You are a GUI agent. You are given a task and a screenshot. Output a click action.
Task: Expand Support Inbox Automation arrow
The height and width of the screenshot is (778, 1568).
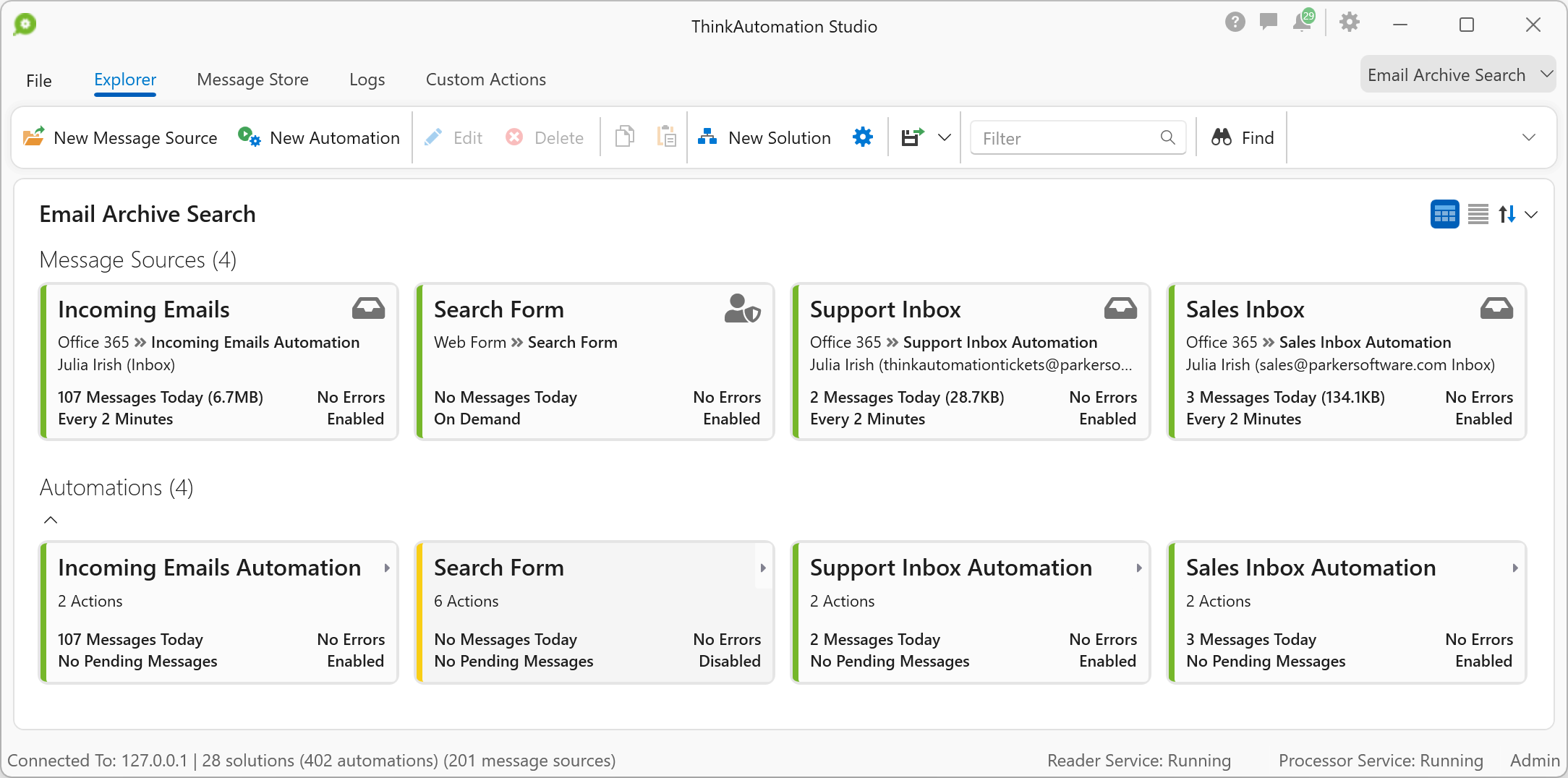click(x=1139, y=568)
